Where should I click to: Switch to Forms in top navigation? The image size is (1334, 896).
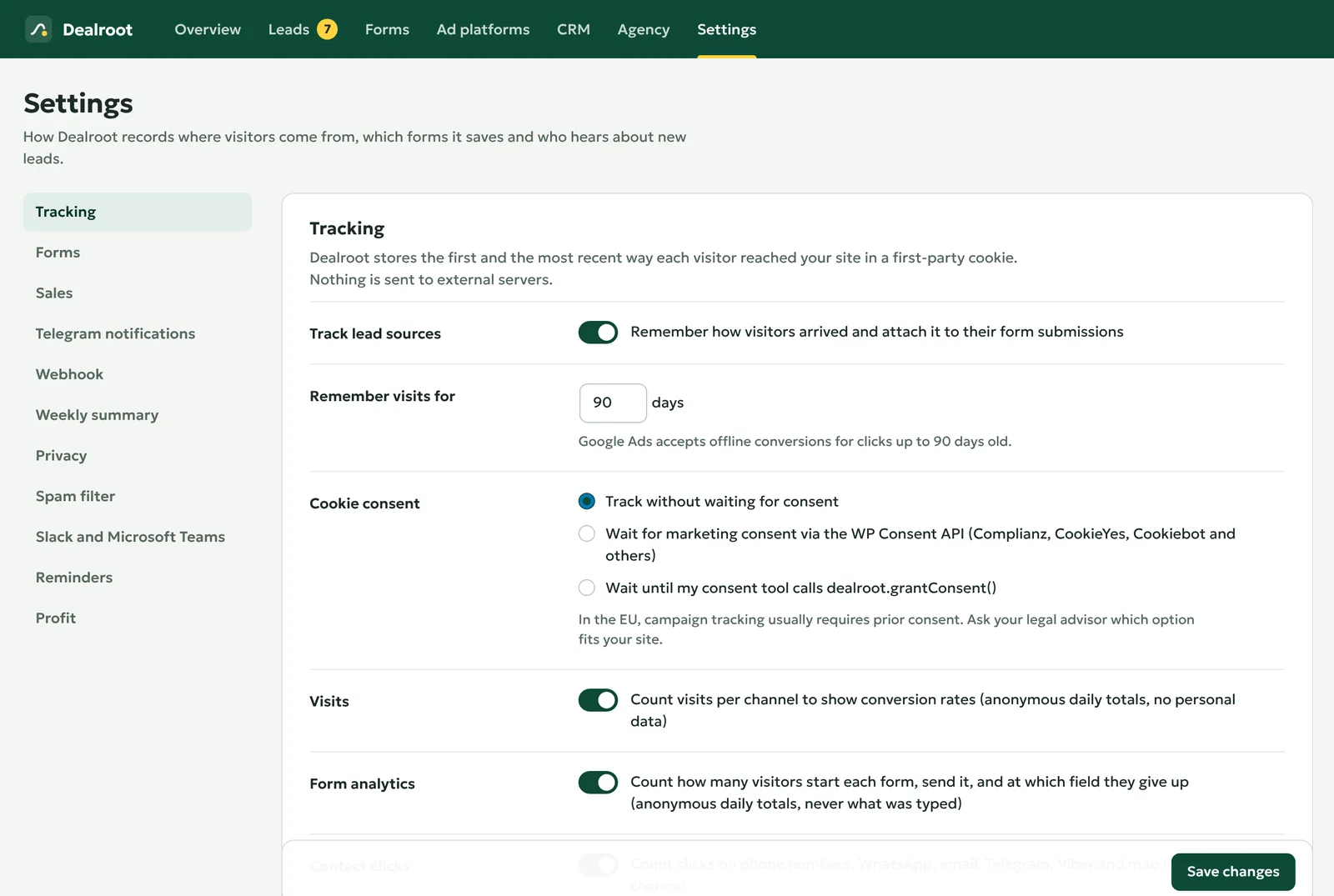click(x=387, y=29)
